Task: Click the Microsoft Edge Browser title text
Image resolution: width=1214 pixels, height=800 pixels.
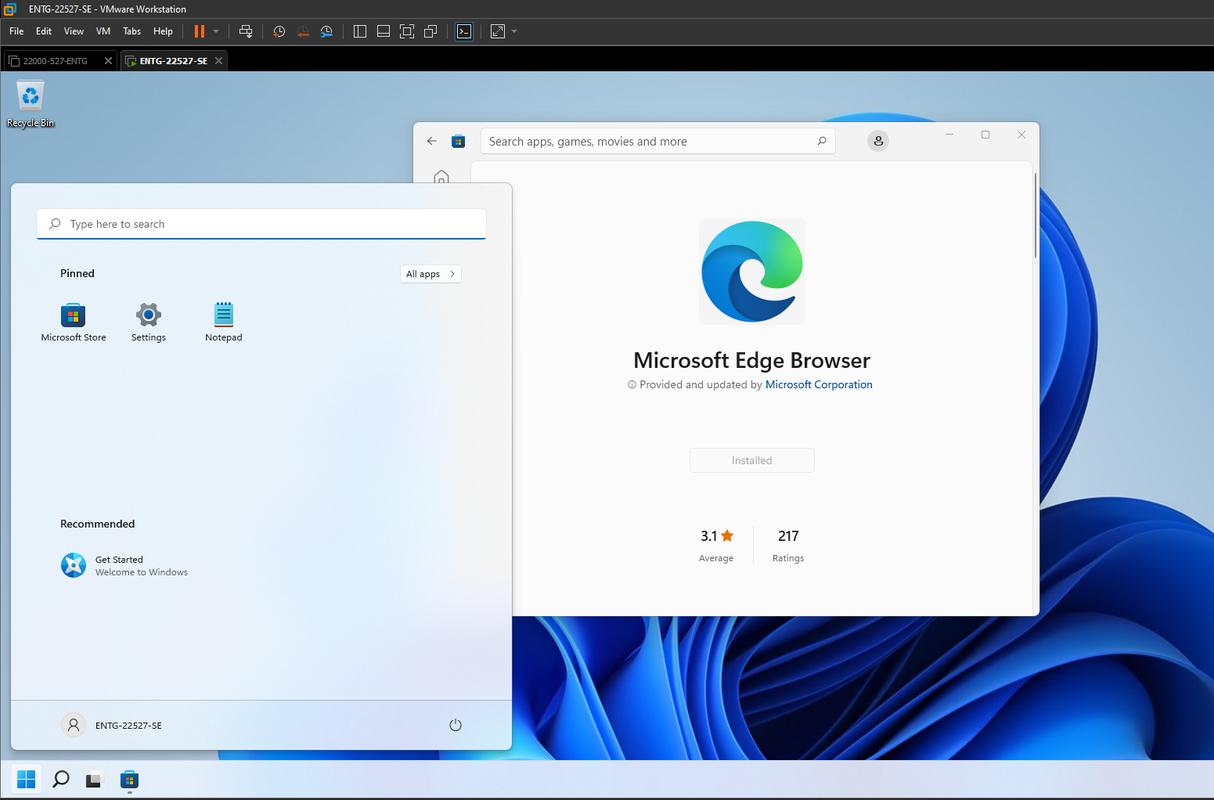Action: [x=752, y=360]
